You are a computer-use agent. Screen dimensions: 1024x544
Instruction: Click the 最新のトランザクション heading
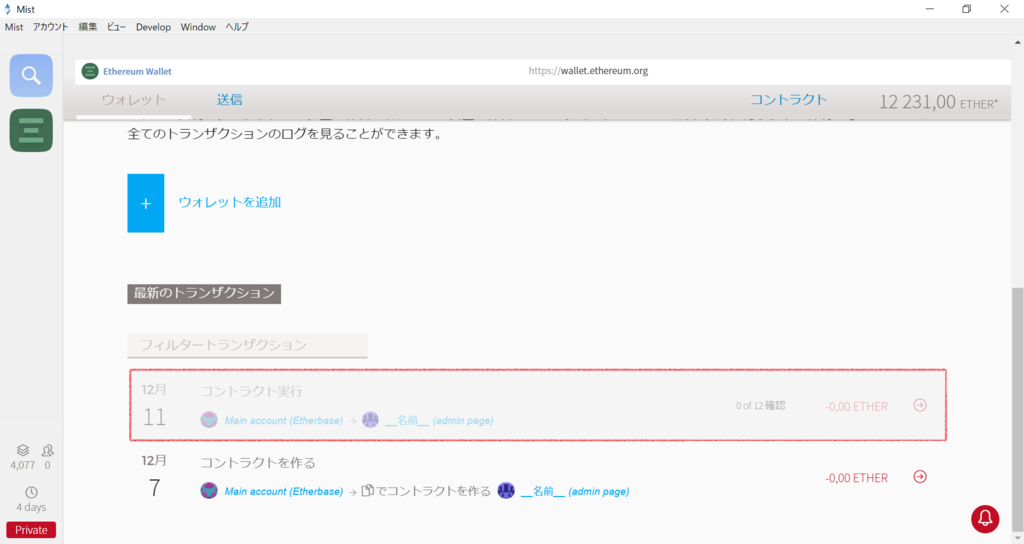204,293
